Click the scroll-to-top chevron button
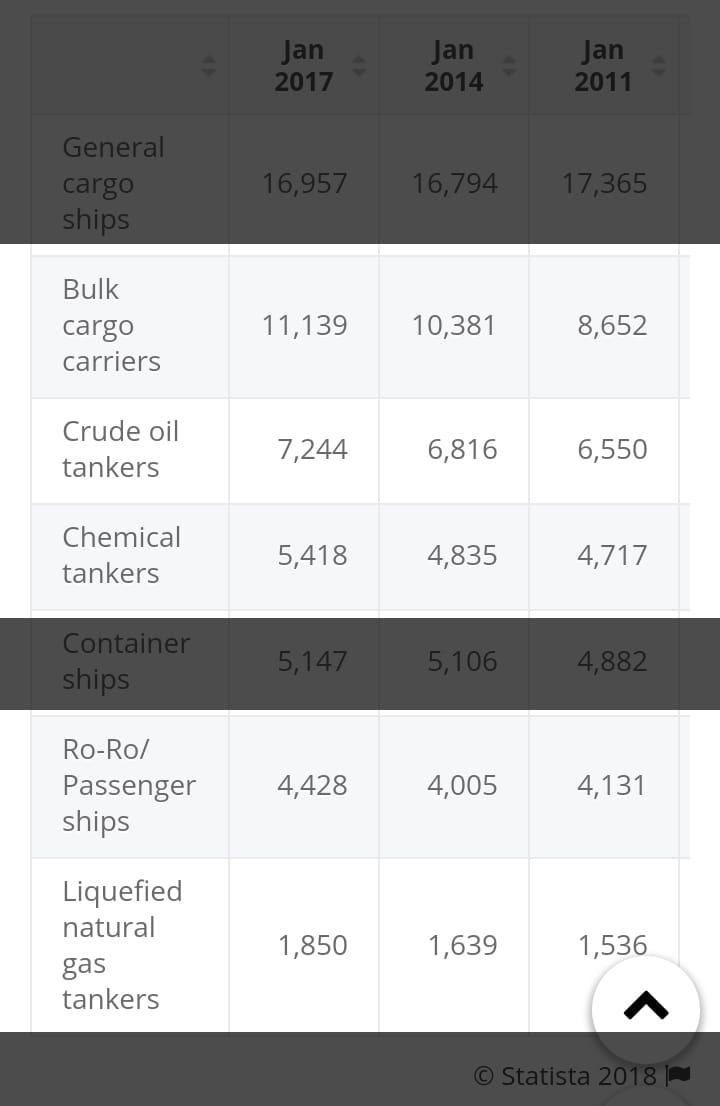Screen dimensions: 720x1106 pyautogui.click(x=646, y=1009)
